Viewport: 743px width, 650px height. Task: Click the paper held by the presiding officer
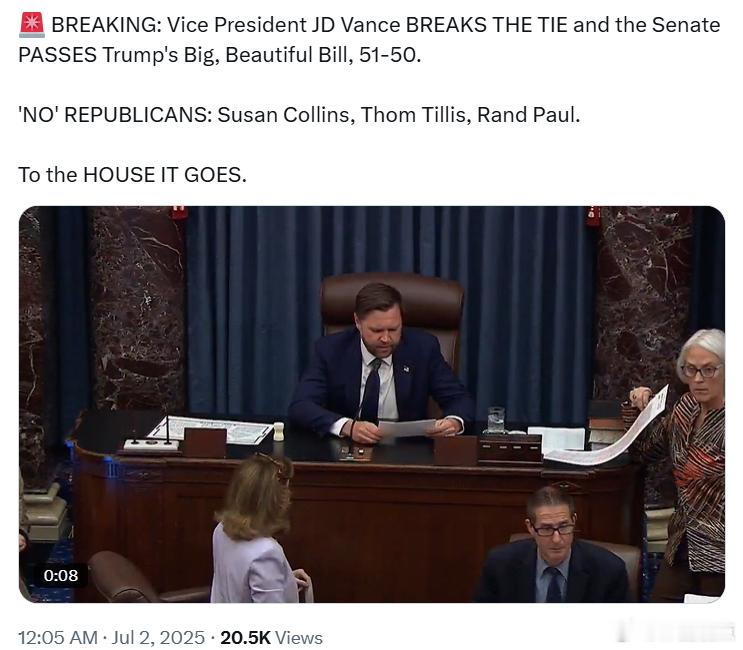(x=407, y=428)
